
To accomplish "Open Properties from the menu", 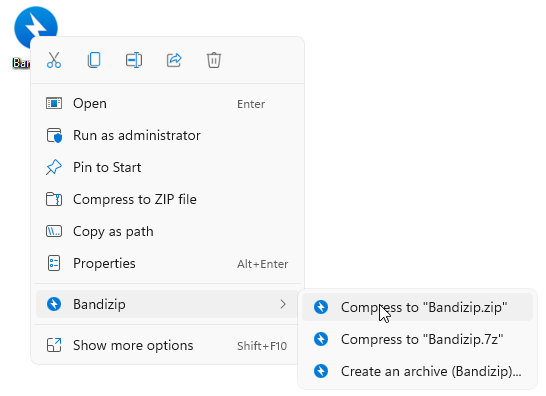I will (167, 263).
